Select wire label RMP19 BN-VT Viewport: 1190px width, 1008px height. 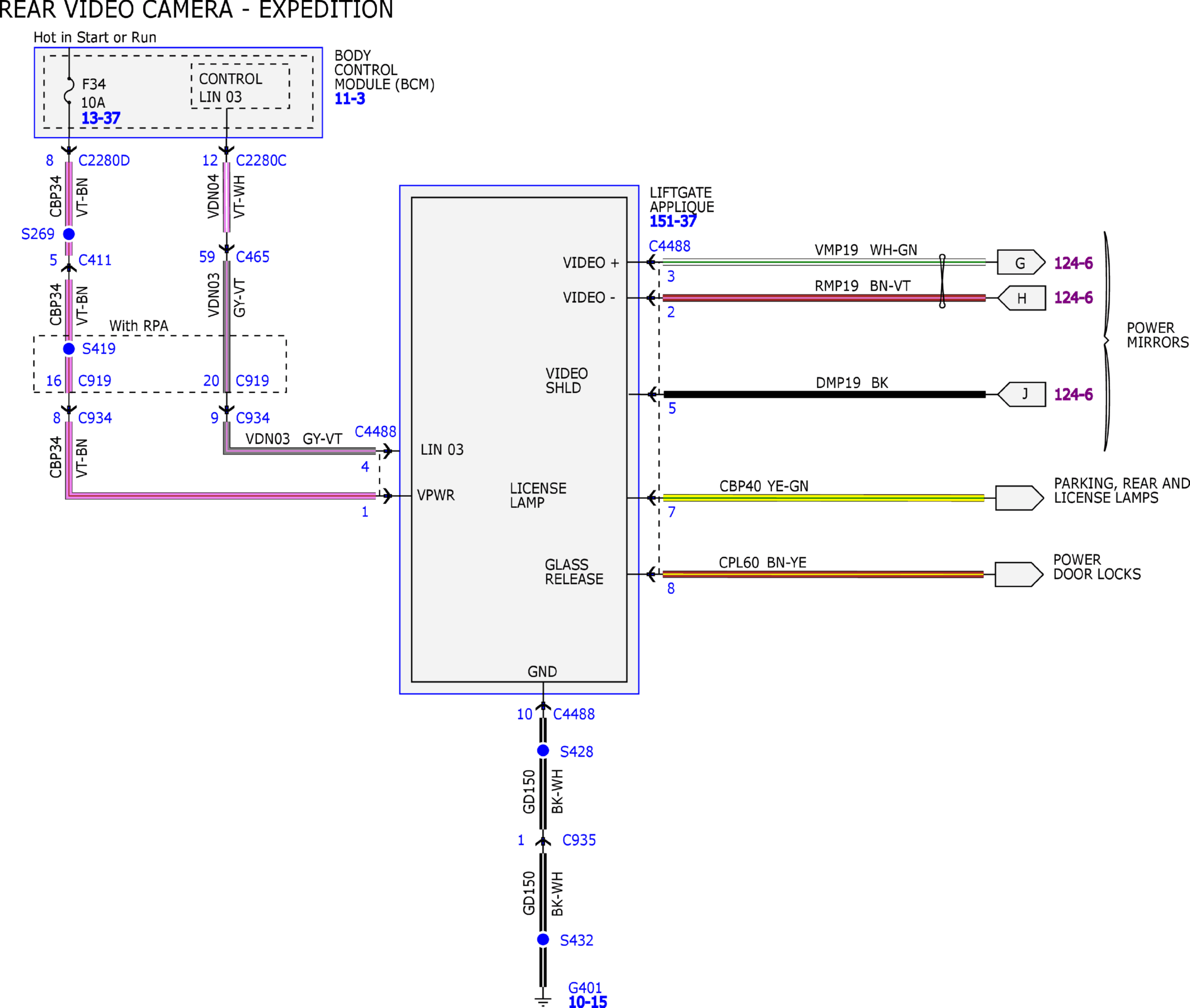click(863, 286)
